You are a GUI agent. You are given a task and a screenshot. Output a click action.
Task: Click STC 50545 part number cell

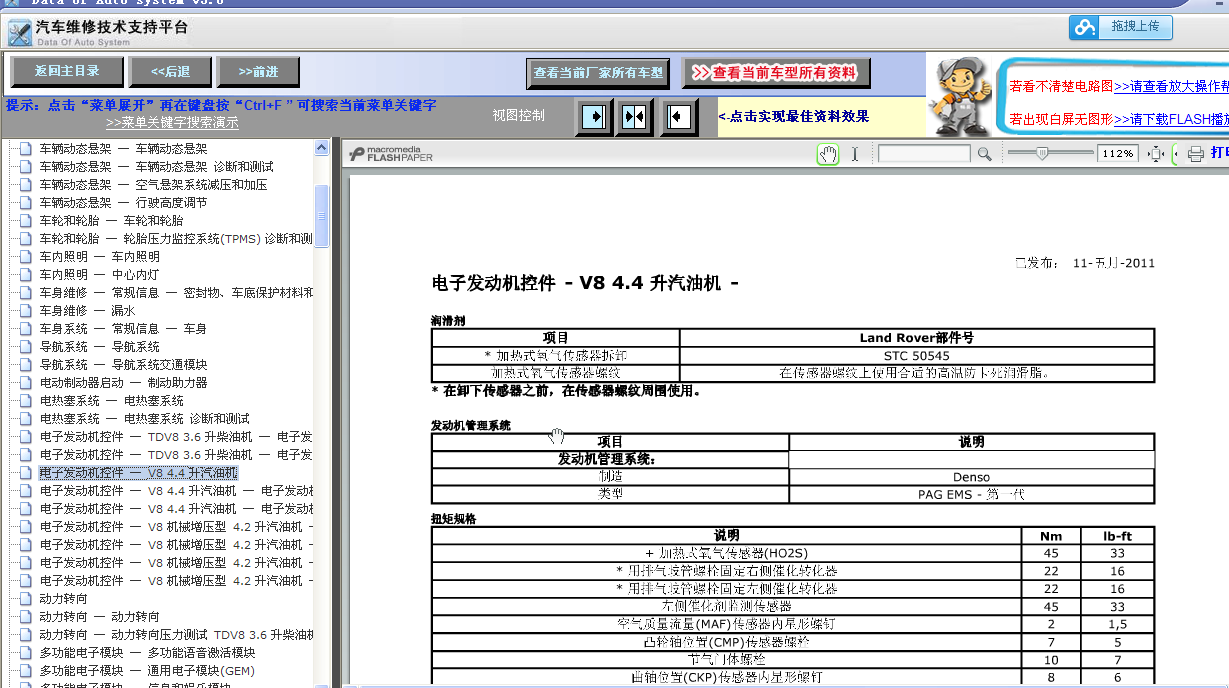(x=917, y=356)
